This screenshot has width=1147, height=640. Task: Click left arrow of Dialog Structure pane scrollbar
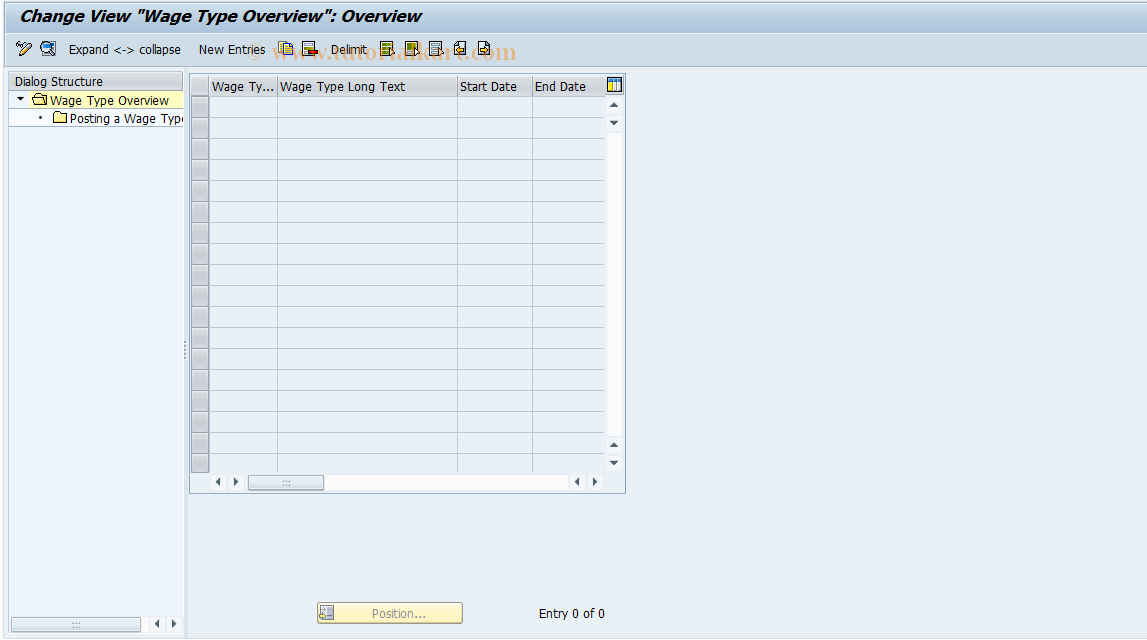point(157,624)
